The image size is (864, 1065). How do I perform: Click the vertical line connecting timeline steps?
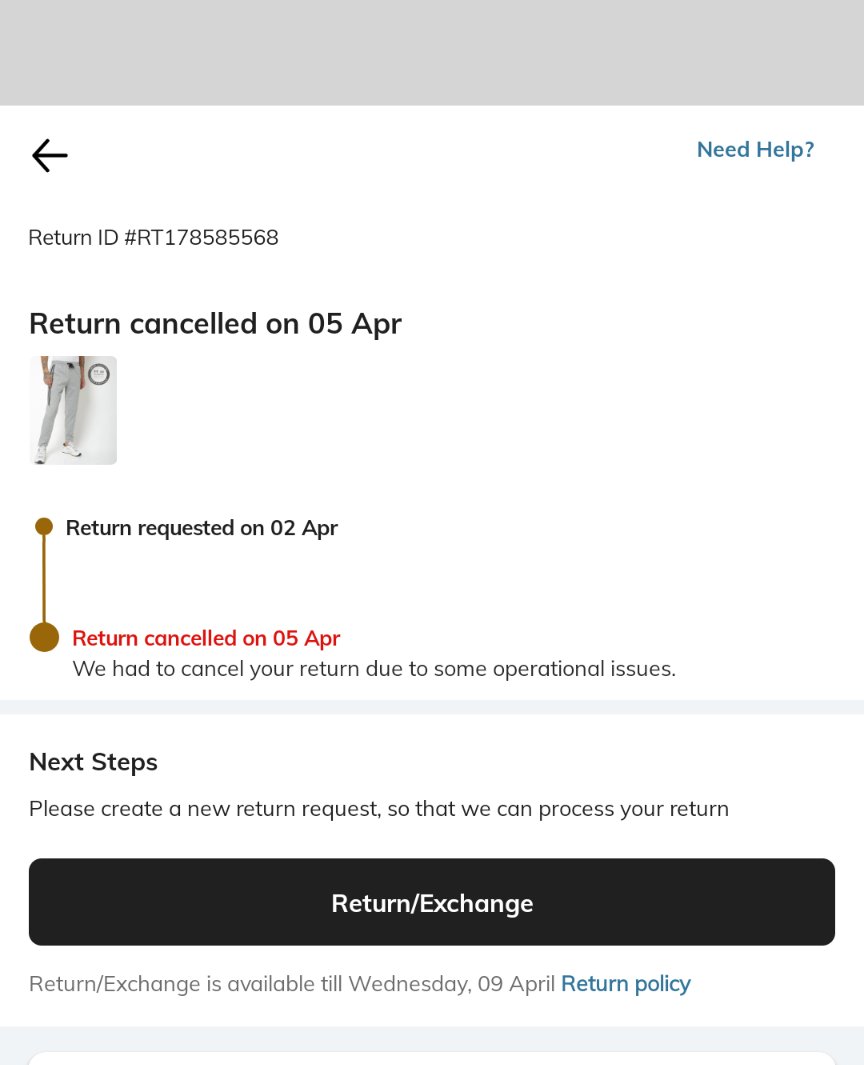click(x=44, y=579)
